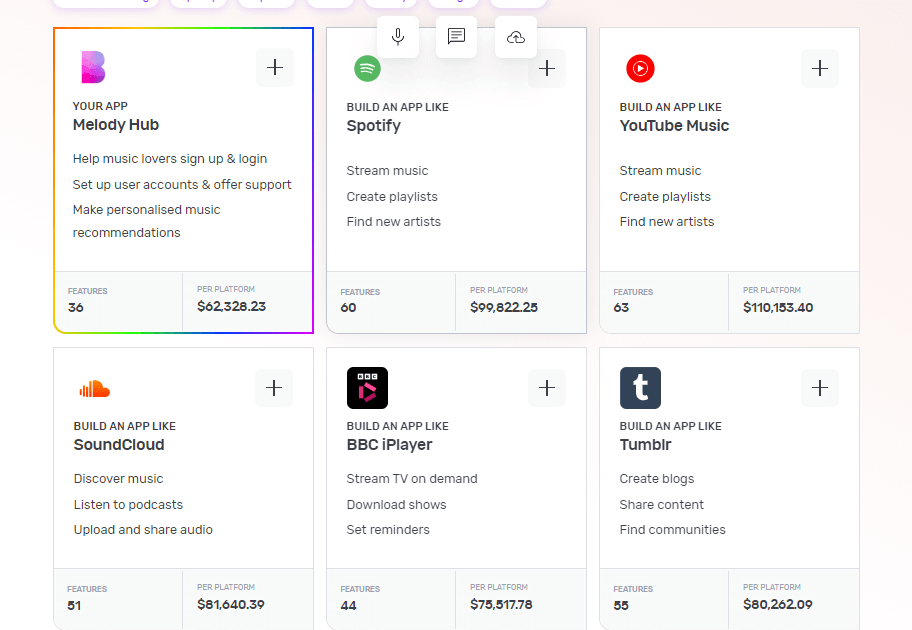
Task: Click the $75,517.78 BBC iPlayer price
Action: [x=501, y=604]
